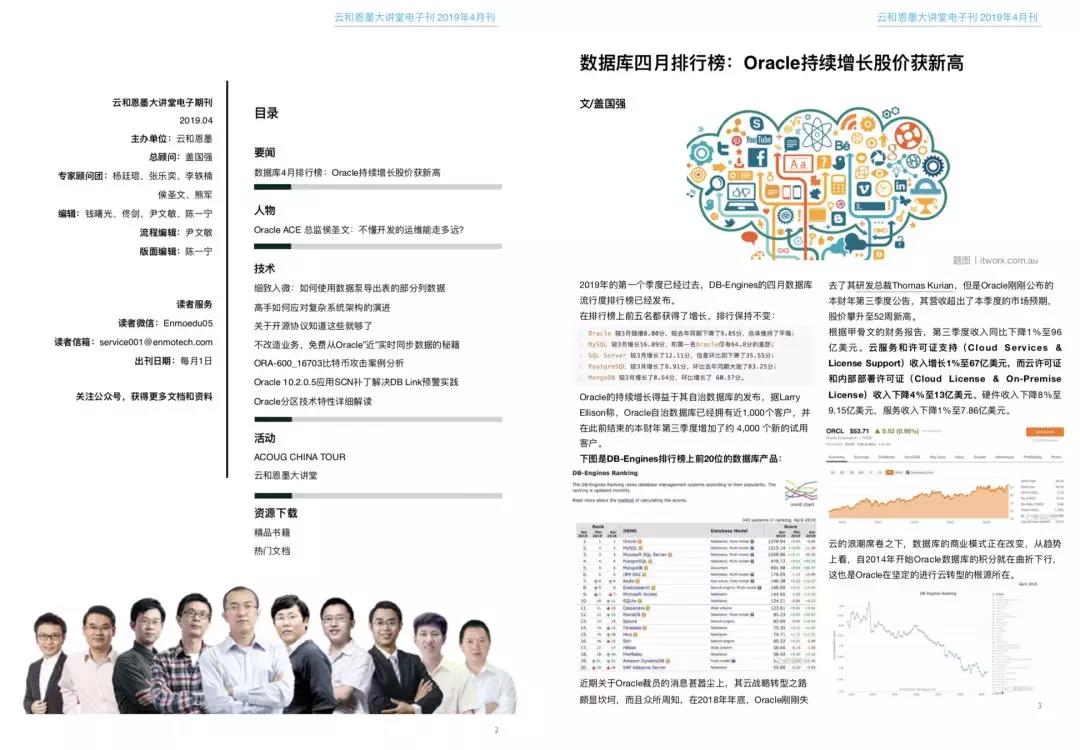
Task: Click the email service001@enmotech.com
Action: point(156,342)
